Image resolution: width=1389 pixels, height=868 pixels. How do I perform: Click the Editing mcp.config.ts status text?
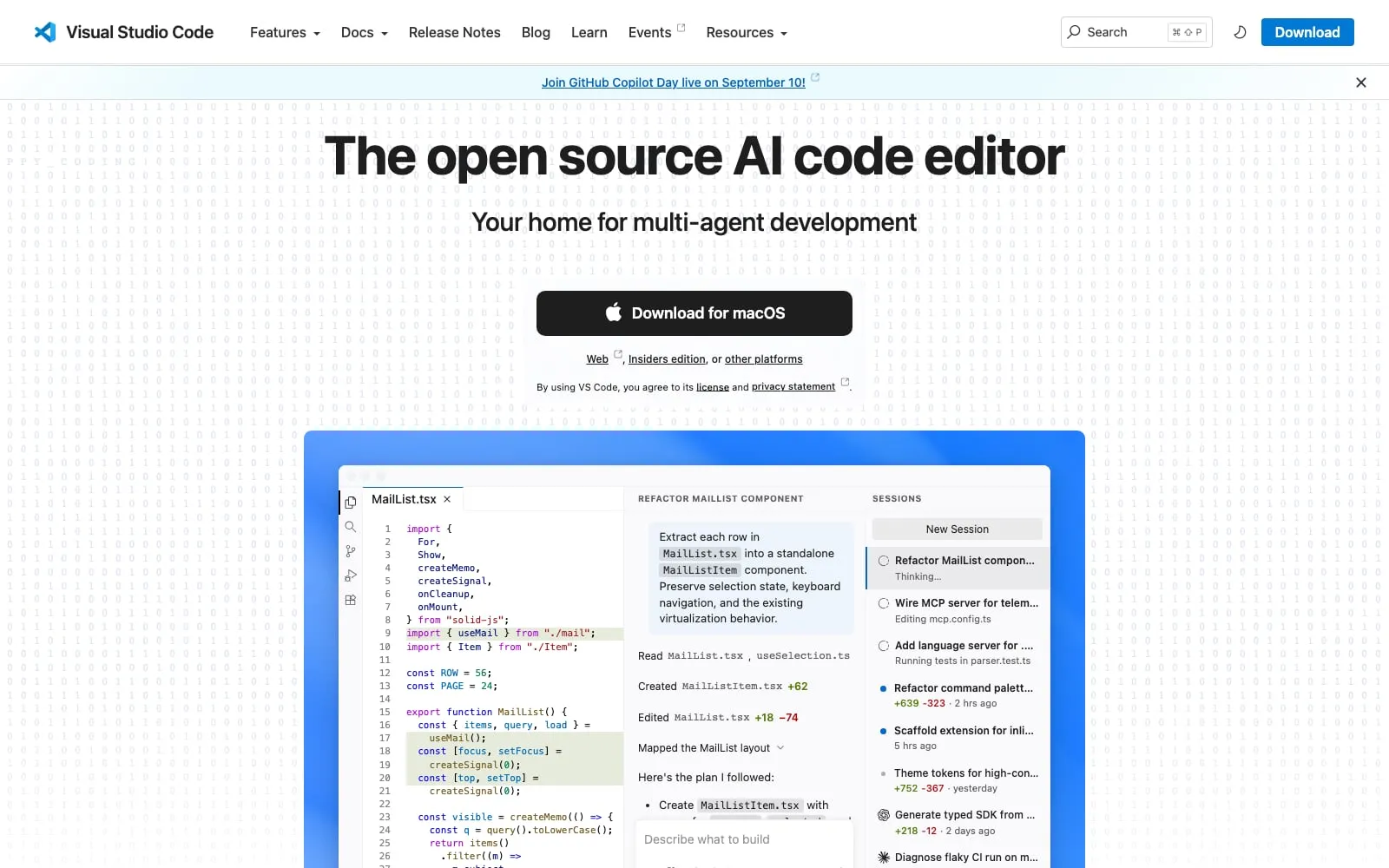[x=943, y=619]
